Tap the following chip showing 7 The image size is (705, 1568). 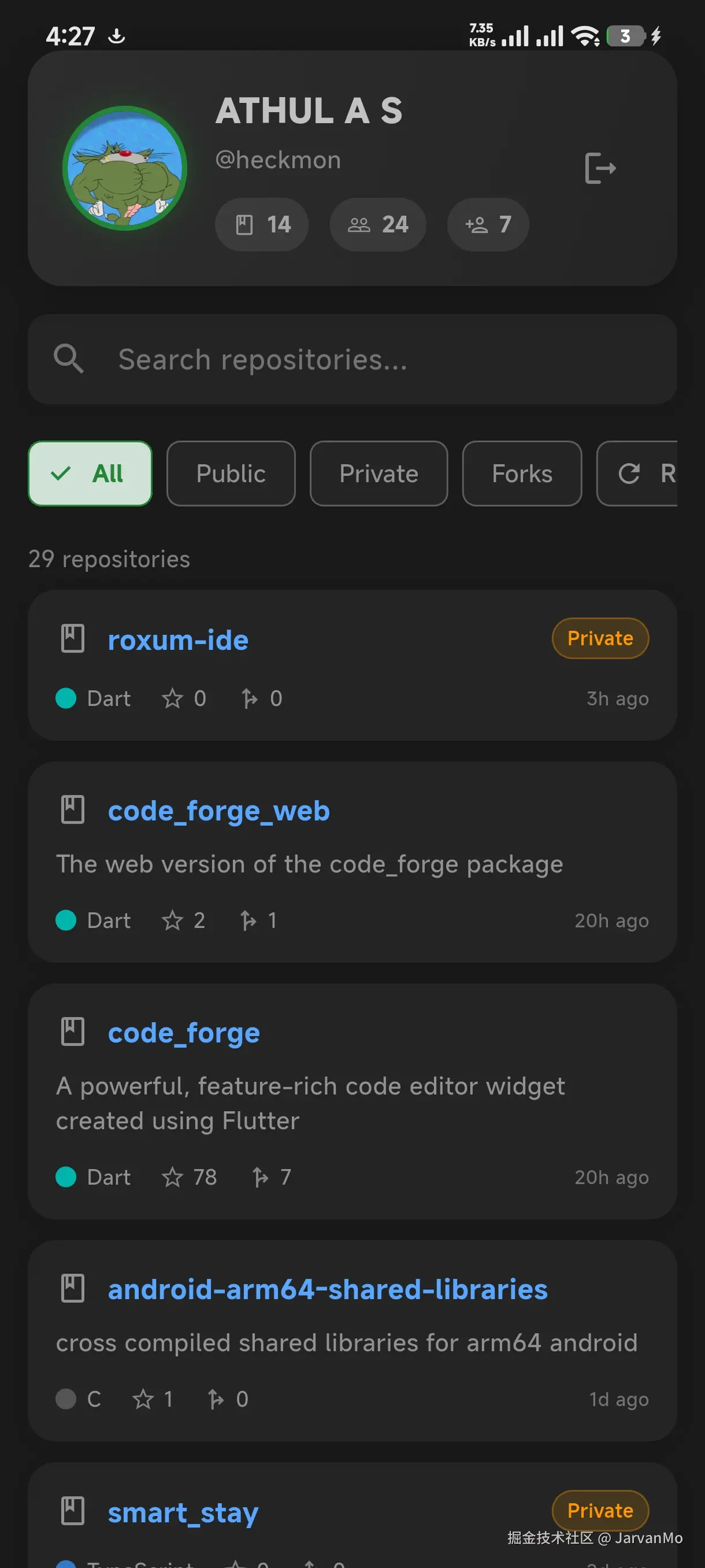click(487, 224)
